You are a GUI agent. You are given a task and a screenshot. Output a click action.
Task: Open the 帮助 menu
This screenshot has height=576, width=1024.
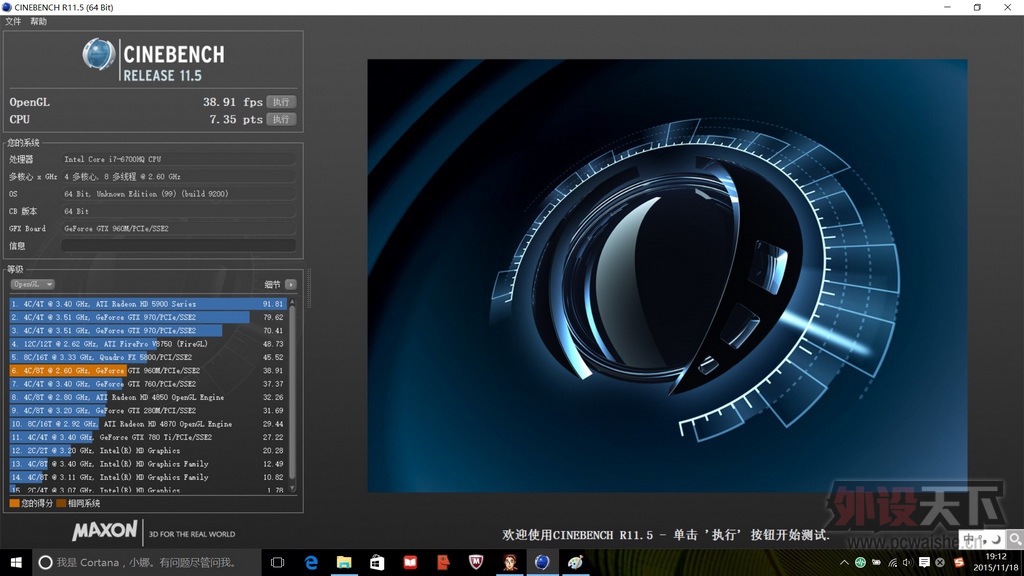pos(39,22)
